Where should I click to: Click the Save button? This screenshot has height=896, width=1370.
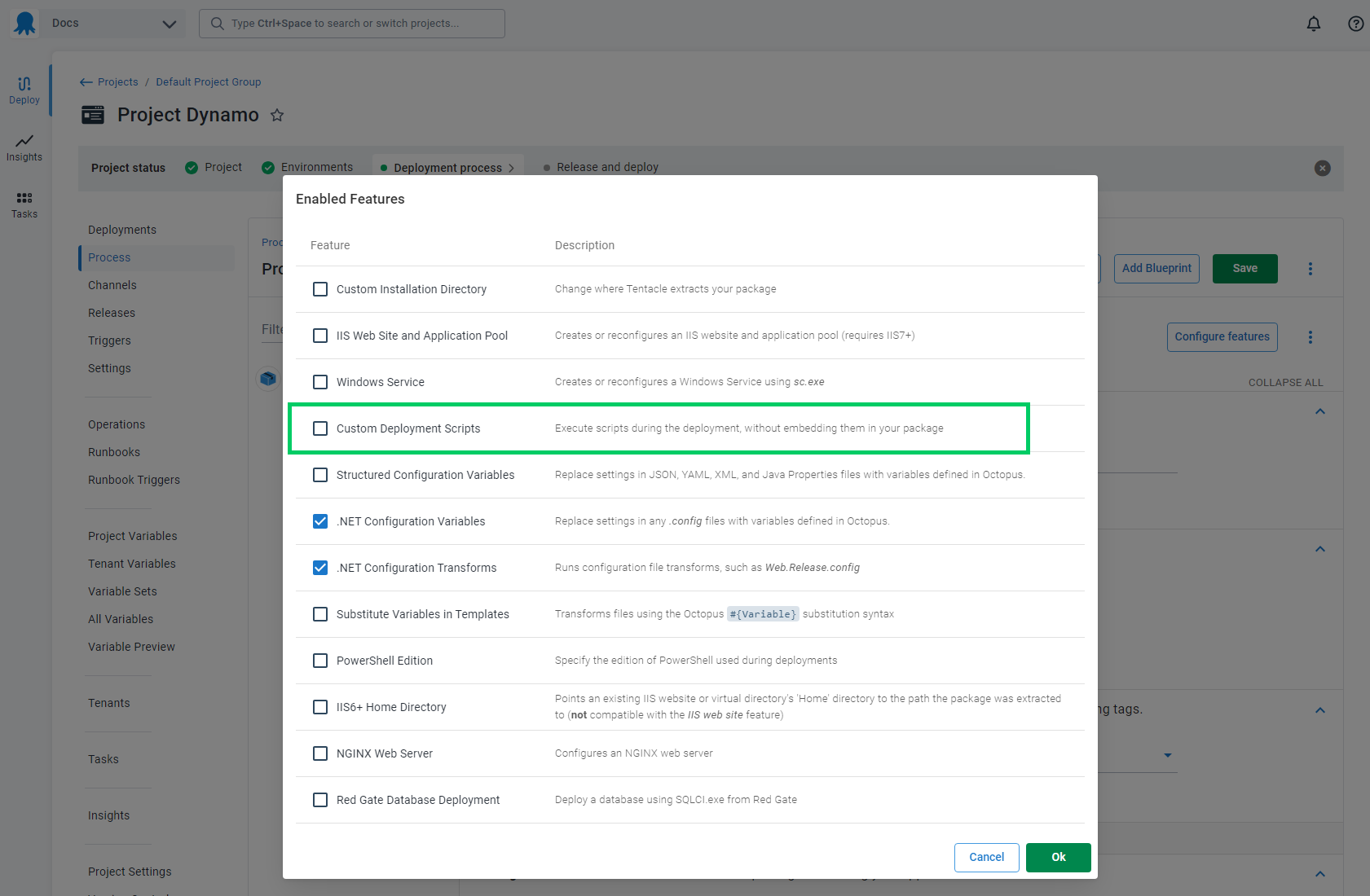[1245, 269]
